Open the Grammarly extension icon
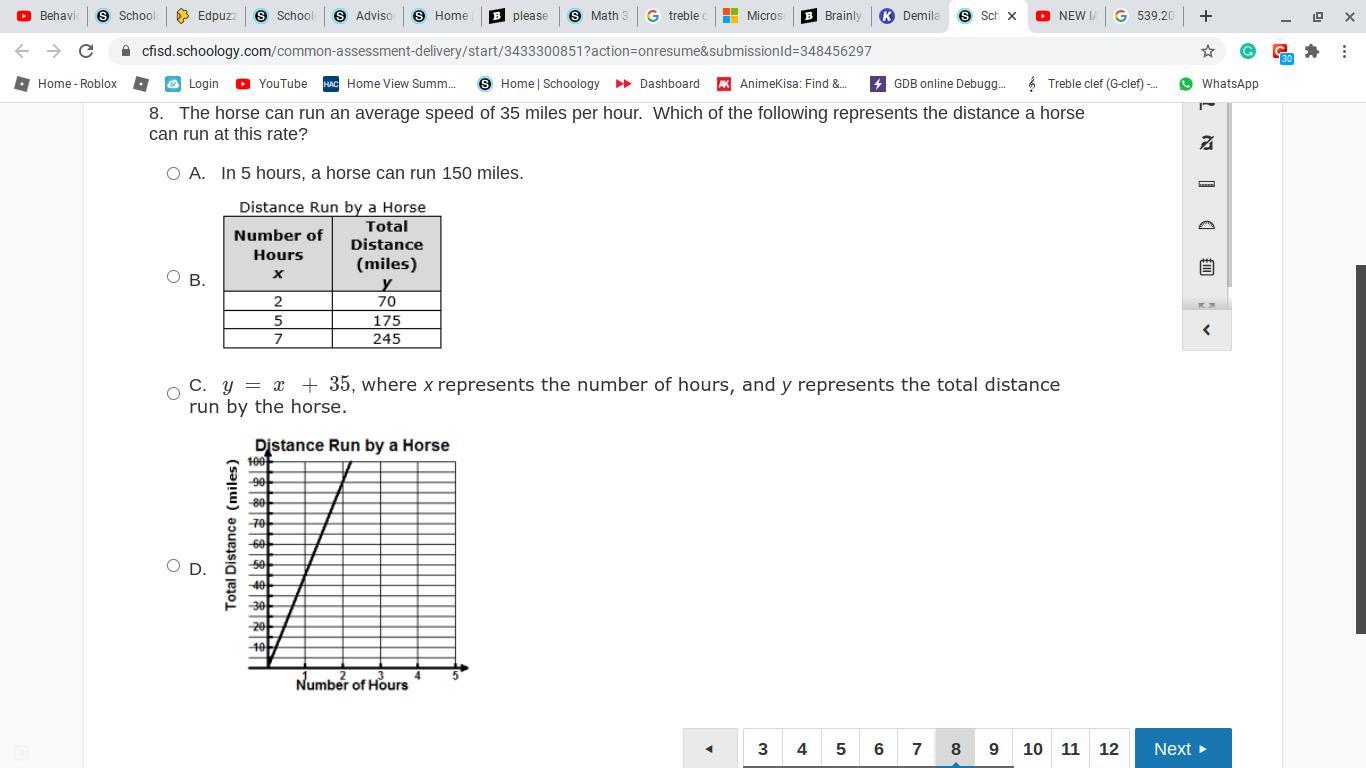 tap(1248, 51)
